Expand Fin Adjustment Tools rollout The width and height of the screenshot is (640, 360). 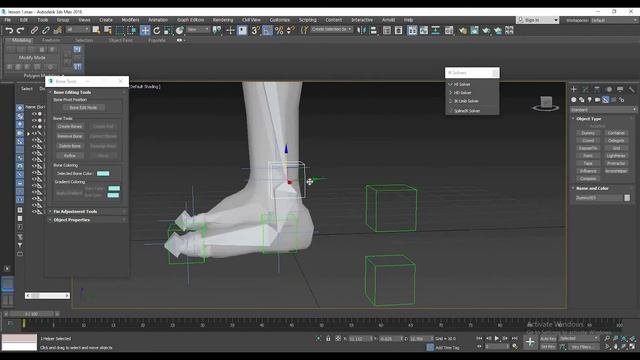[75, 211]
